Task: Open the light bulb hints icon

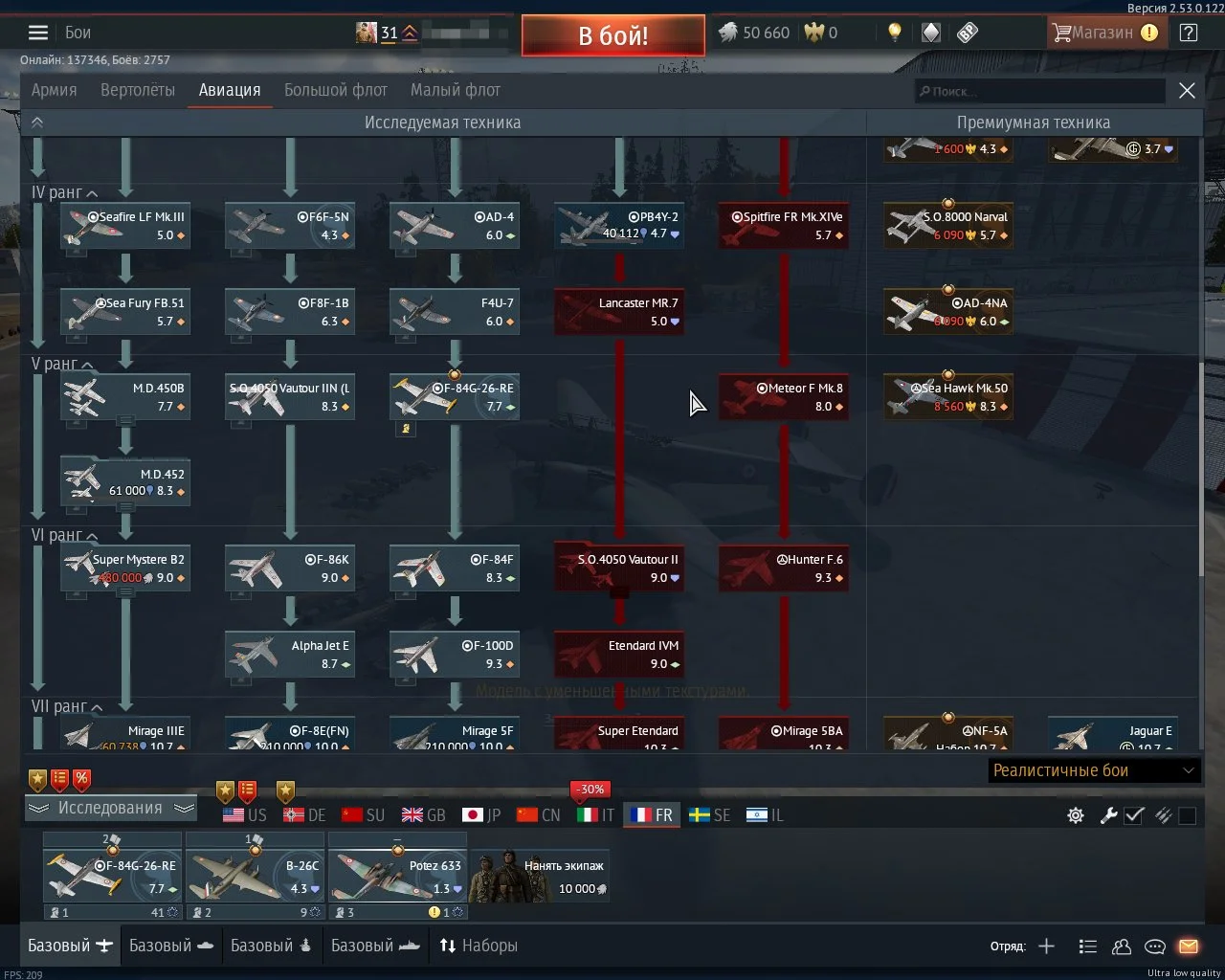Action: click(894, 33)
